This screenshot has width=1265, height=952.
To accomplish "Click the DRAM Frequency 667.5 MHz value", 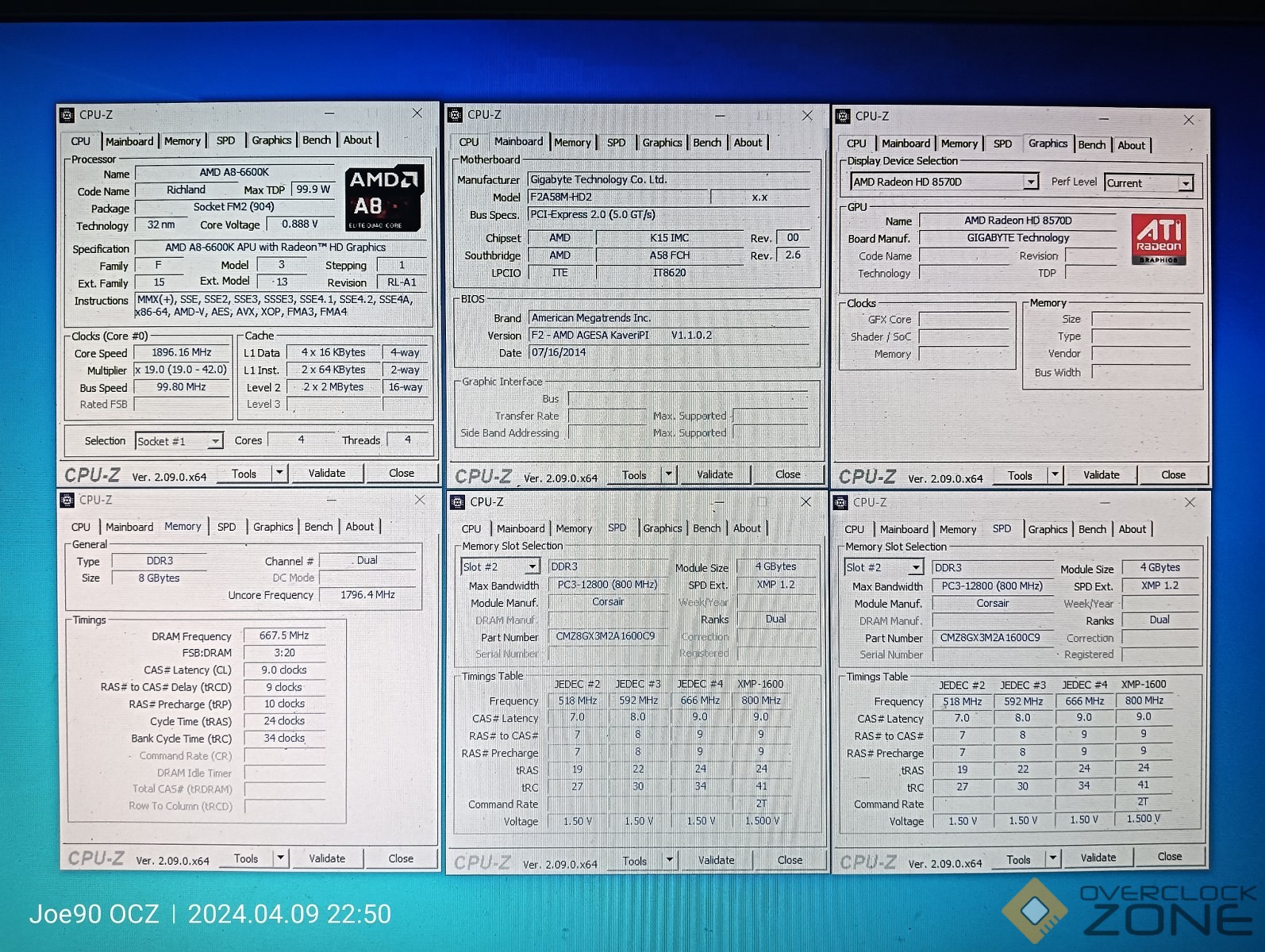I will click(x=284, y=635).
